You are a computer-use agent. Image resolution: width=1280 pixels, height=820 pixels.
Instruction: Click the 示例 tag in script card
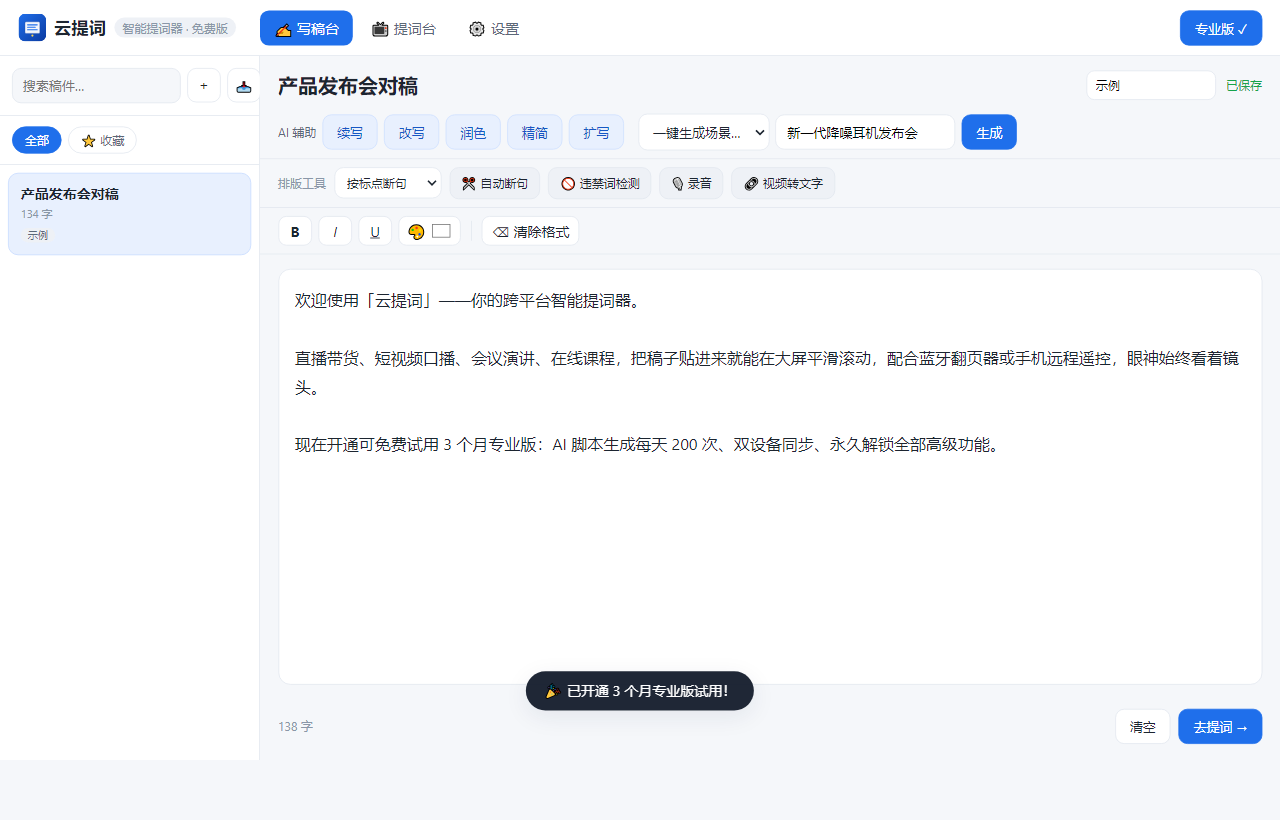37,235
